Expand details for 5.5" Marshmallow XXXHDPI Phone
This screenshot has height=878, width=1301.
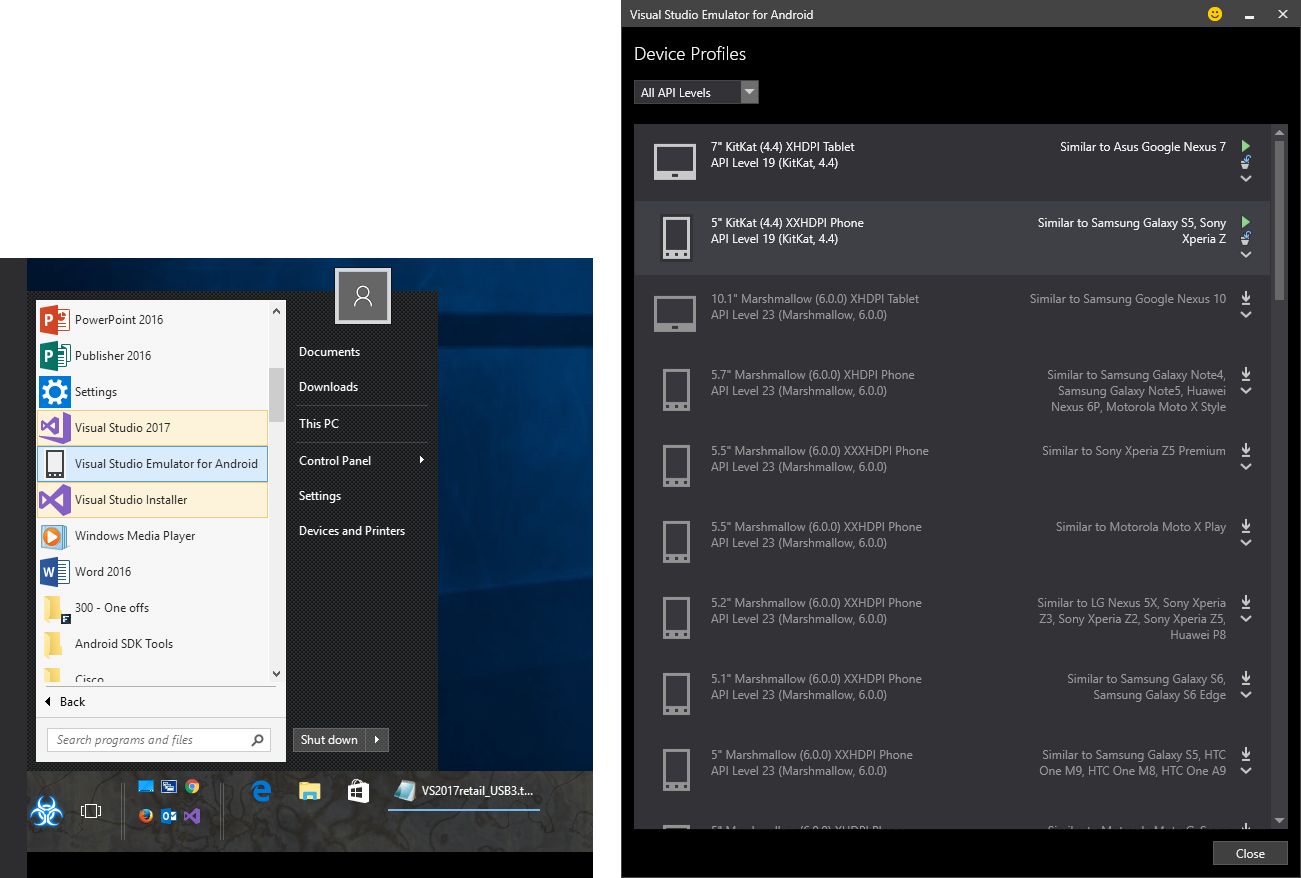click(1246, 467)
